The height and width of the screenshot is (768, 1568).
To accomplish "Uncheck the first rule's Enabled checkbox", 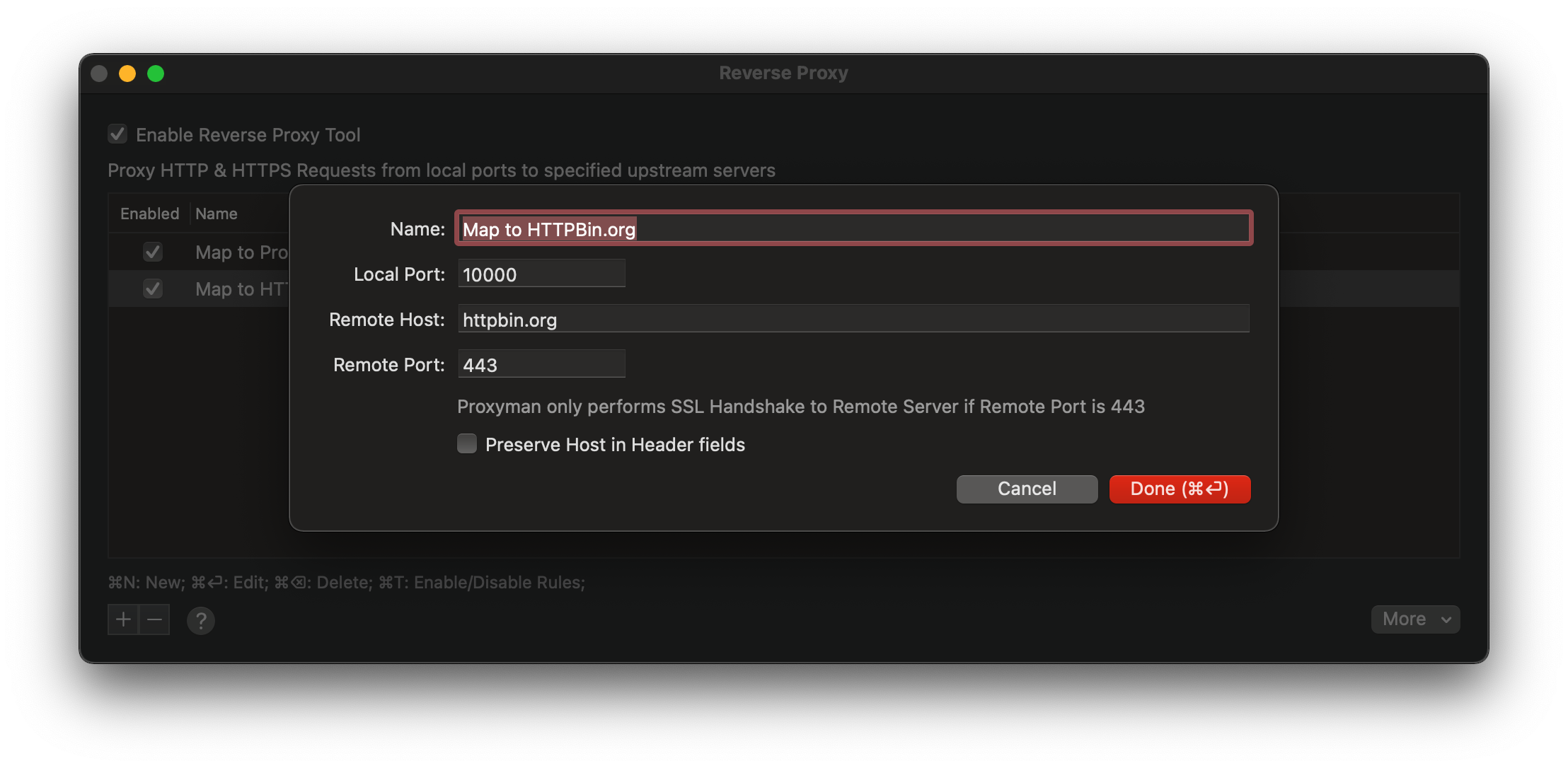I will [153, 252].
